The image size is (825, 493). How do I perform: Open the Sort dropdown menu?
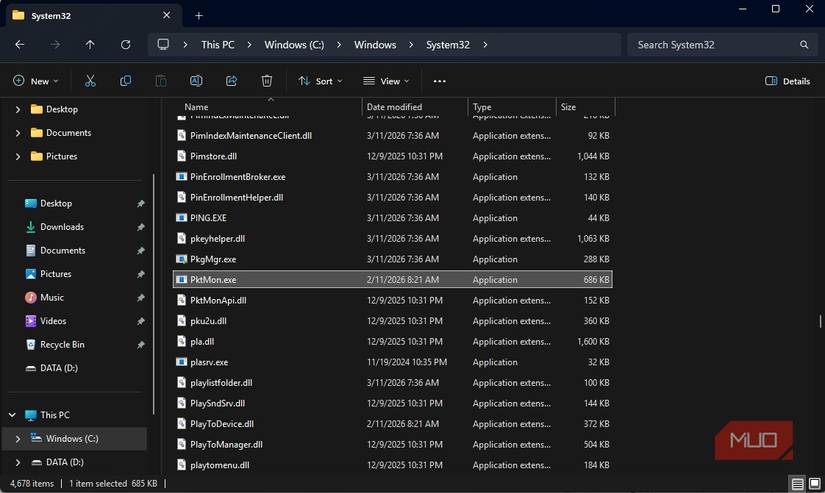[x=320, y=81]
